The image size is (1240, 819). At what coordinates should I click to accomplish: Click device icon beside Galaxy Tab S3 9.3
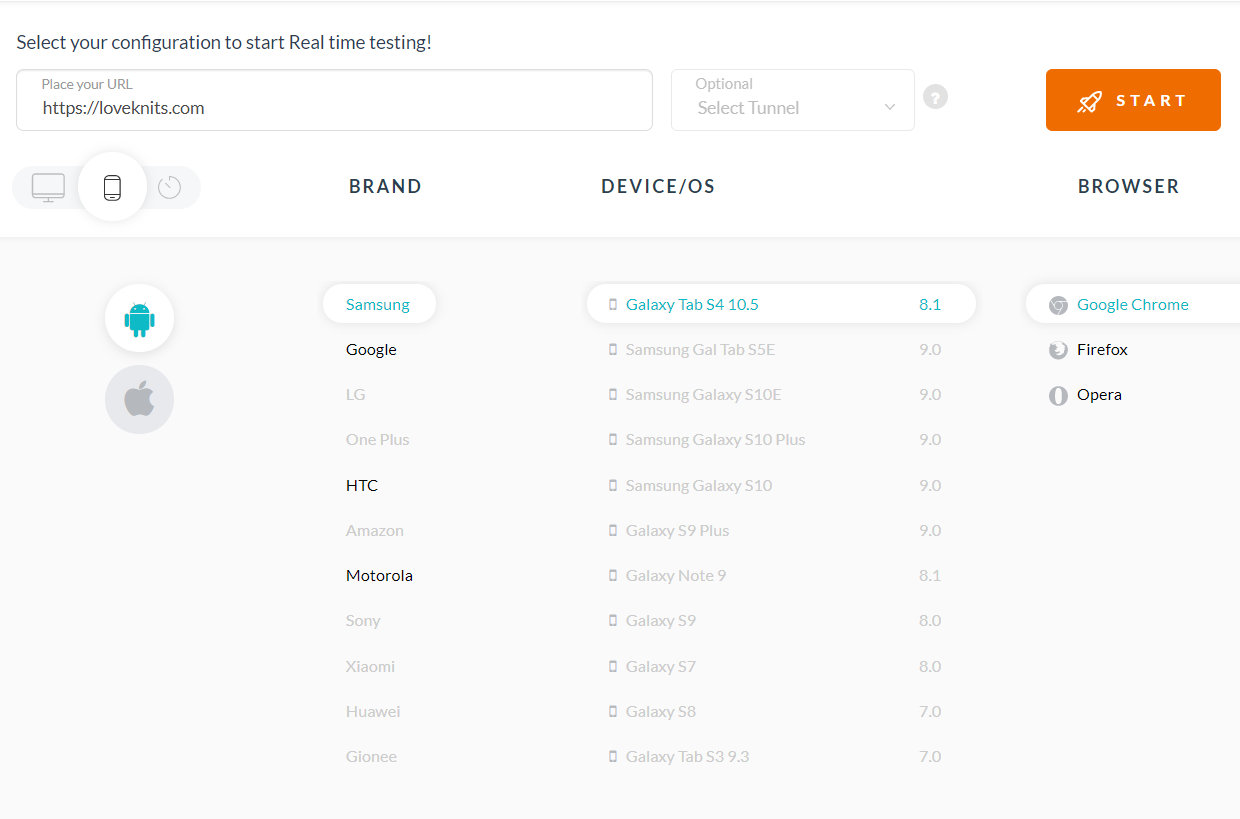point(613,757)
